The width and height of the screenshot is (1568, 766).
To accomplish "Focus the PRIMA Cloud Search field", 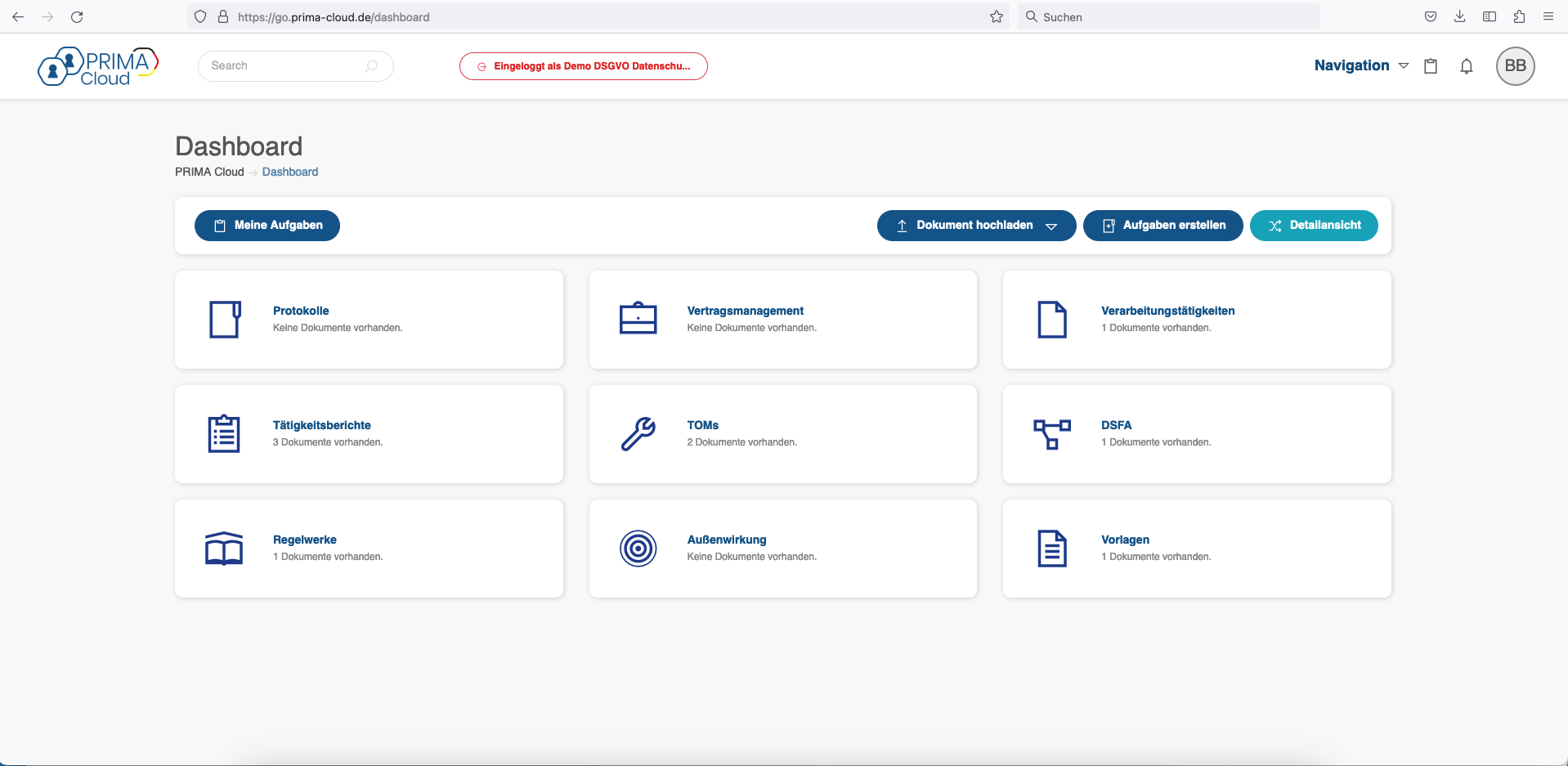I will [286, 66].
